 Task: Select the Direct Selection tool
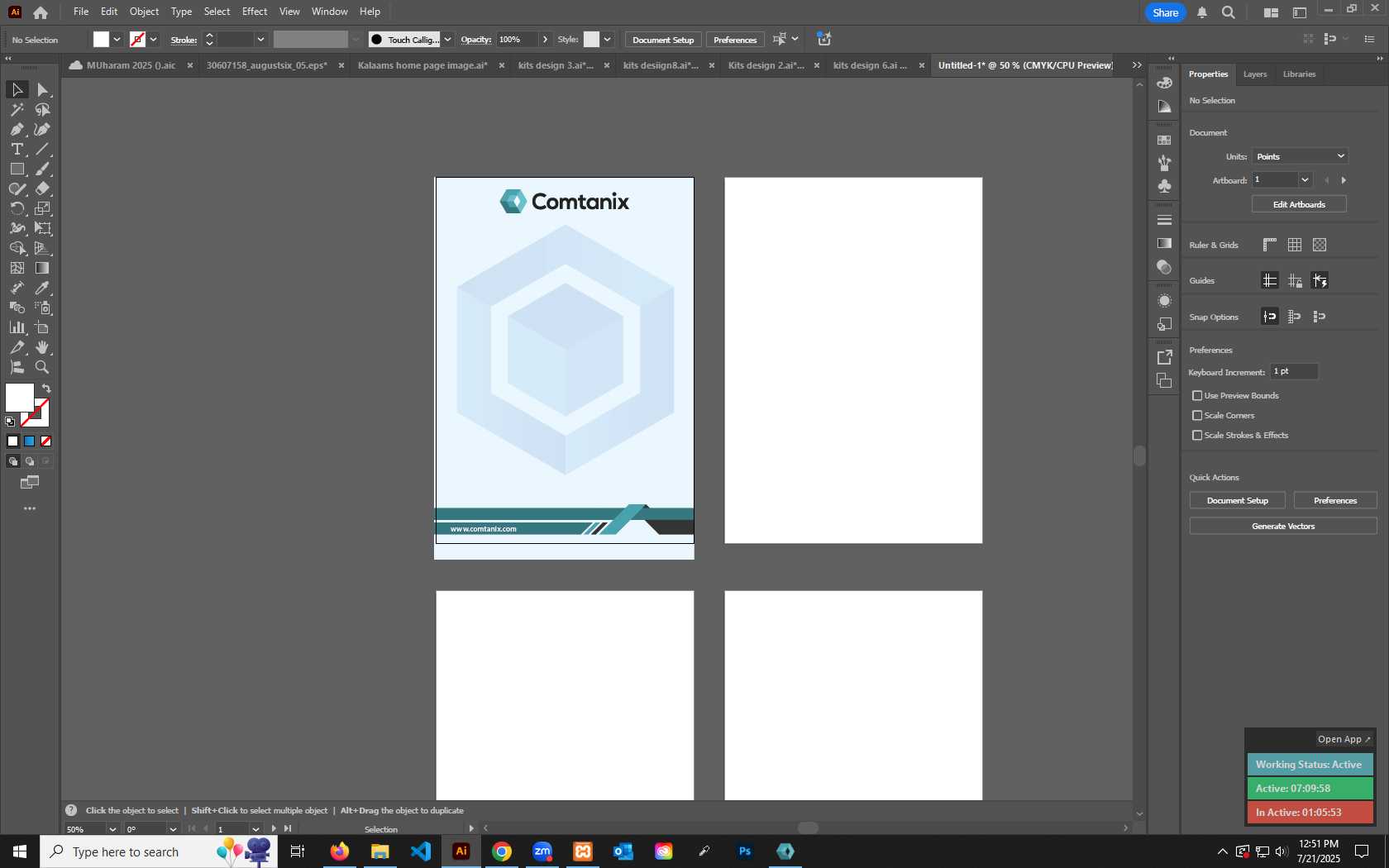pyautogui.click(x=43, y=89)
